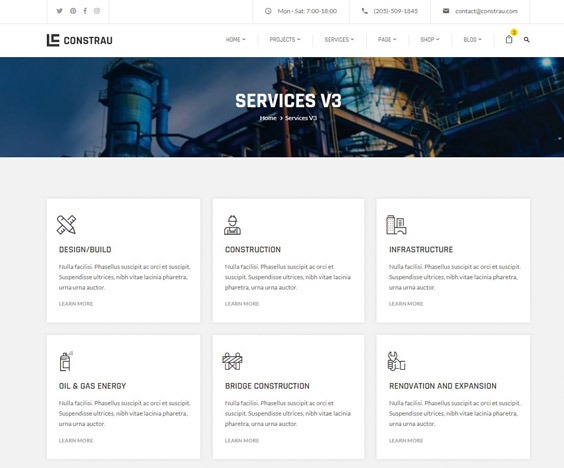Click the Bridge Construction barrier icon

click(232, 361)
